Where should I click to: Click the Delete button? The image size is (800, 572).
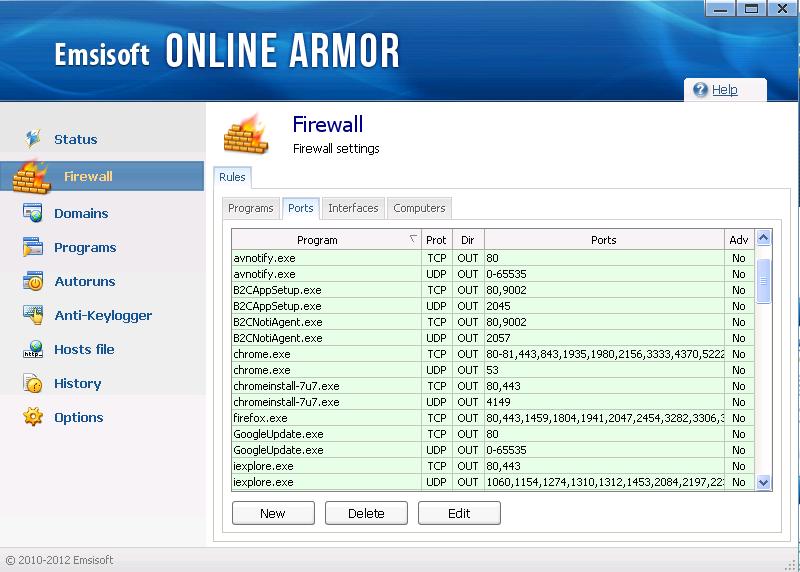tap(366, 513)
